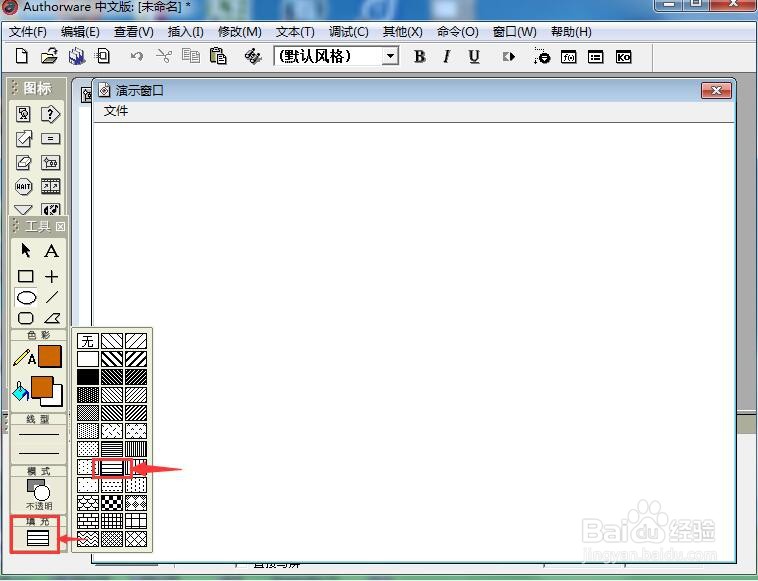Select the Map icon in icon palette

[50, 162]
